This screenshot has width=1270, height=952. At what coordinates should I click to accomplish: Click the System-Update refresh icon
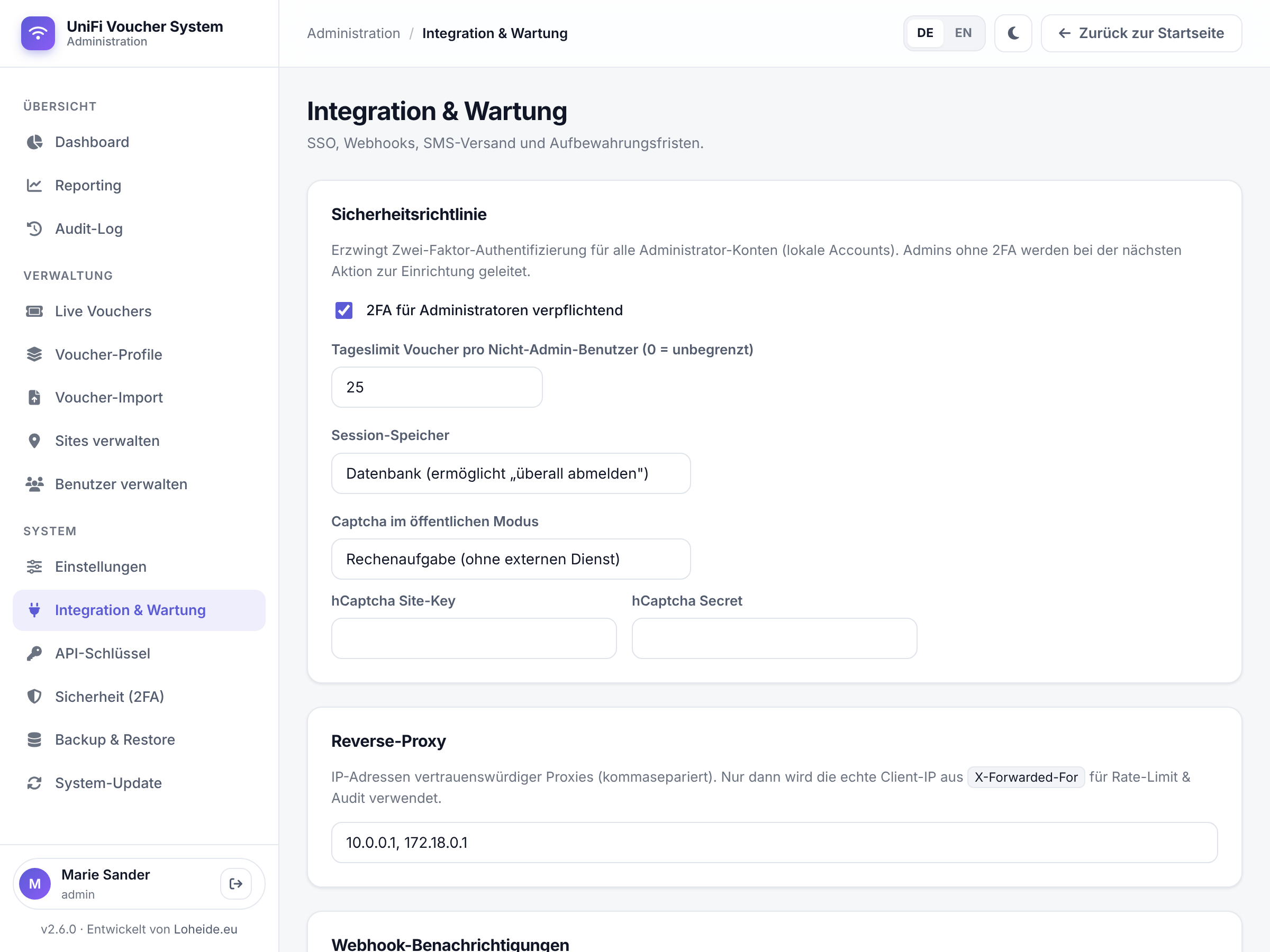click(34, 783)
